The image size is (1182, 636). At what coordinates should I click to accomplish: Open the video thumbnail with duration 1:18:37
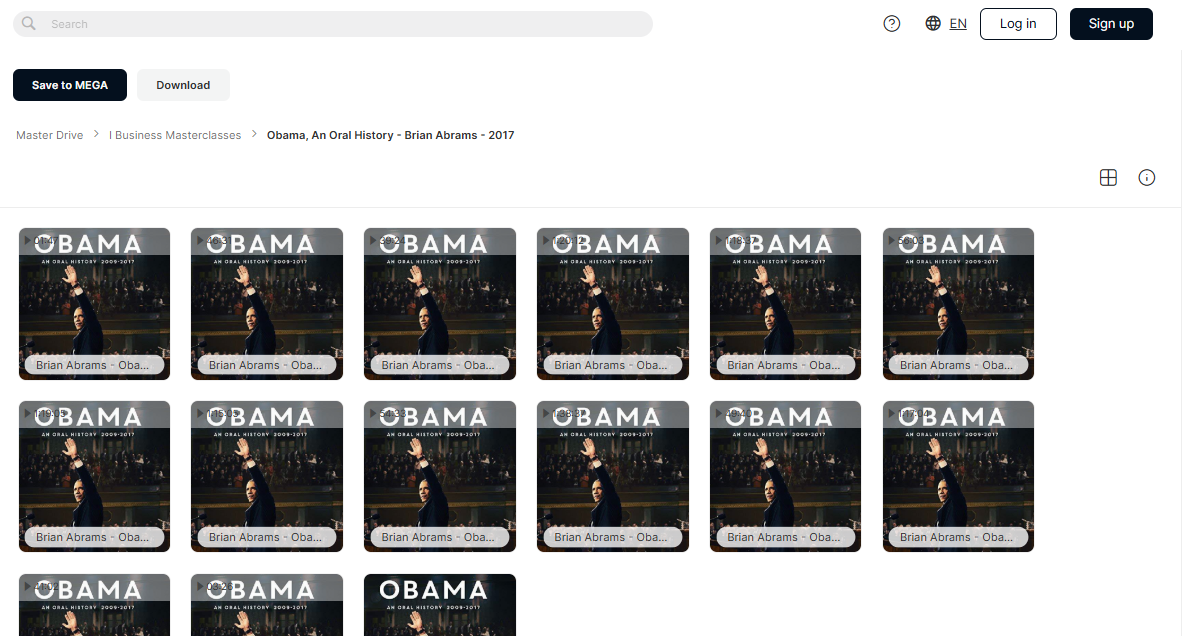point(785,304)
